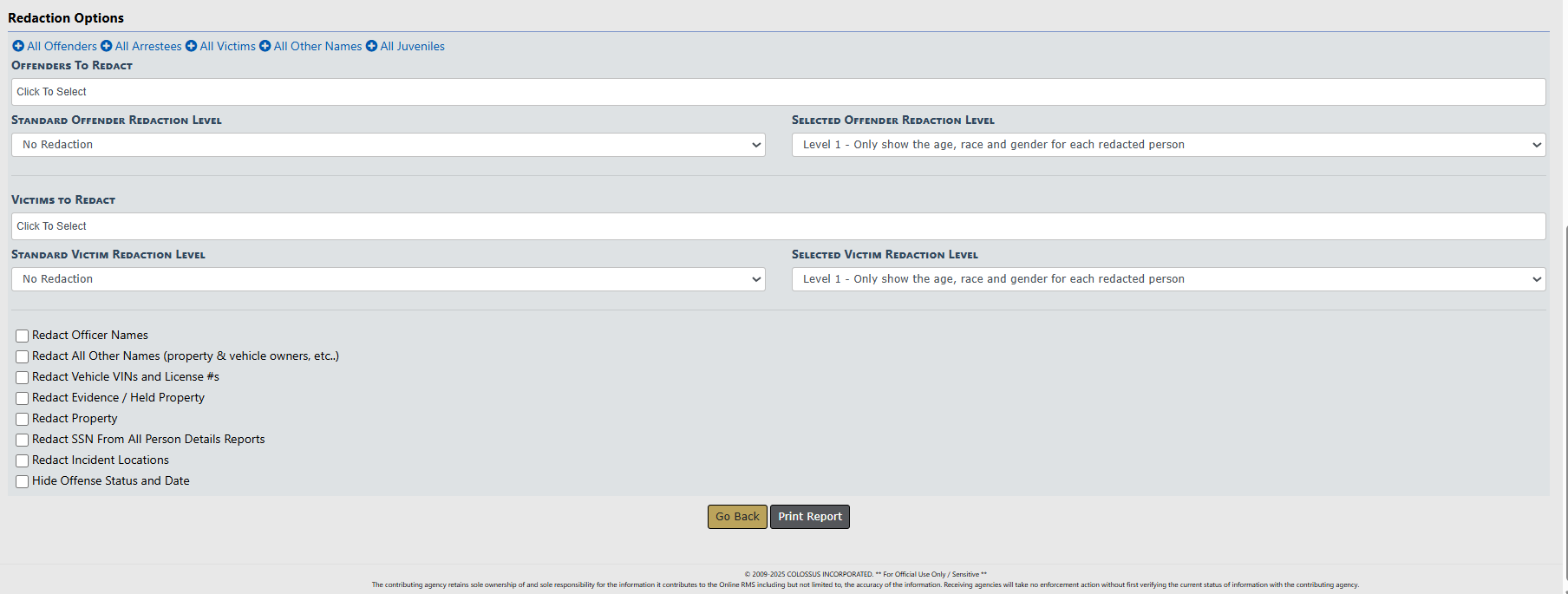The height and width of the screenshot is (594, 1568).
Task: Expand Selected Offender Redaction Level dropdown
Action: click(x=1168, y=145)
